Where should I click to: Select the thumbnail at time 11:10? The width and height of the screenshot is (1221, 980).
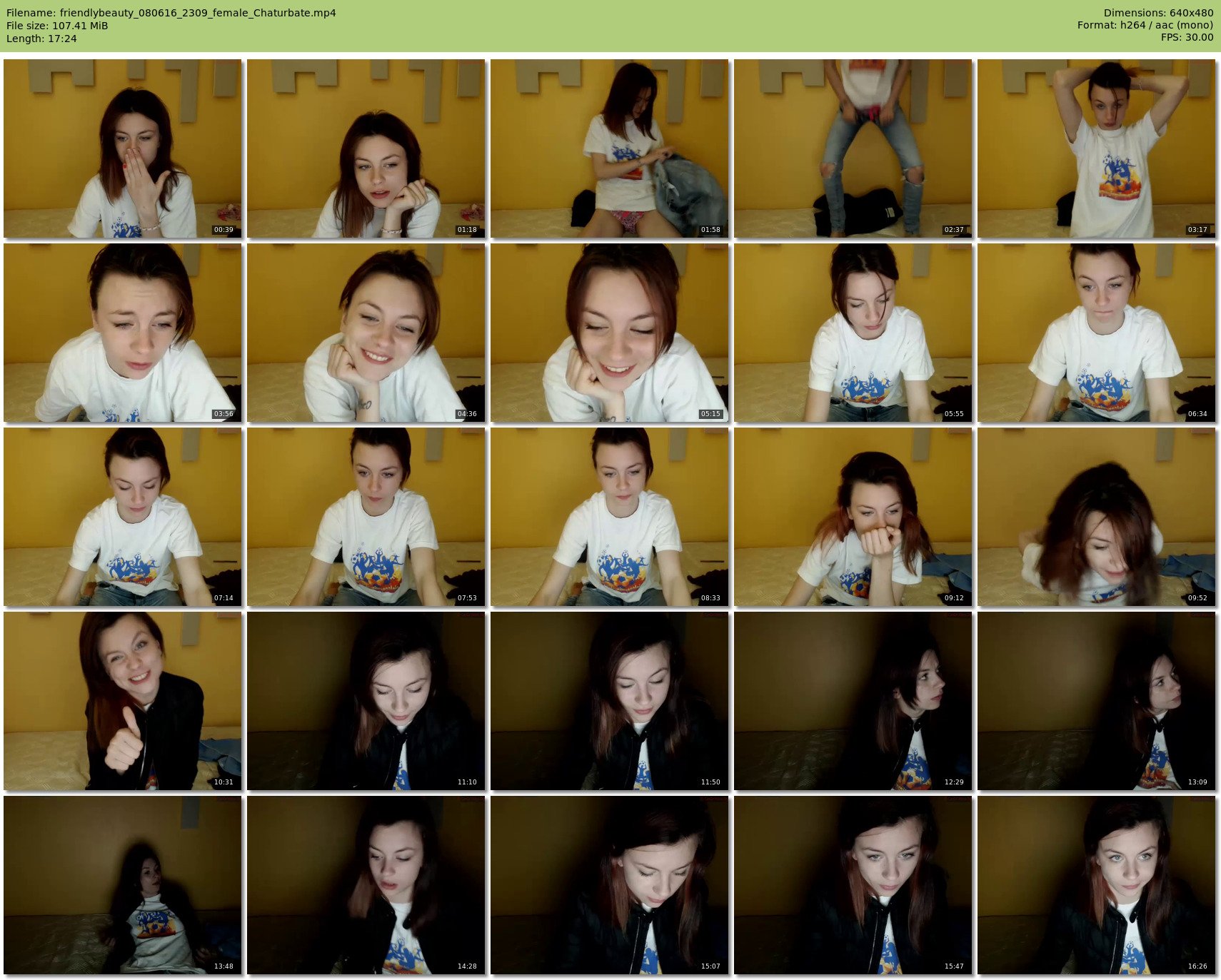366,701
